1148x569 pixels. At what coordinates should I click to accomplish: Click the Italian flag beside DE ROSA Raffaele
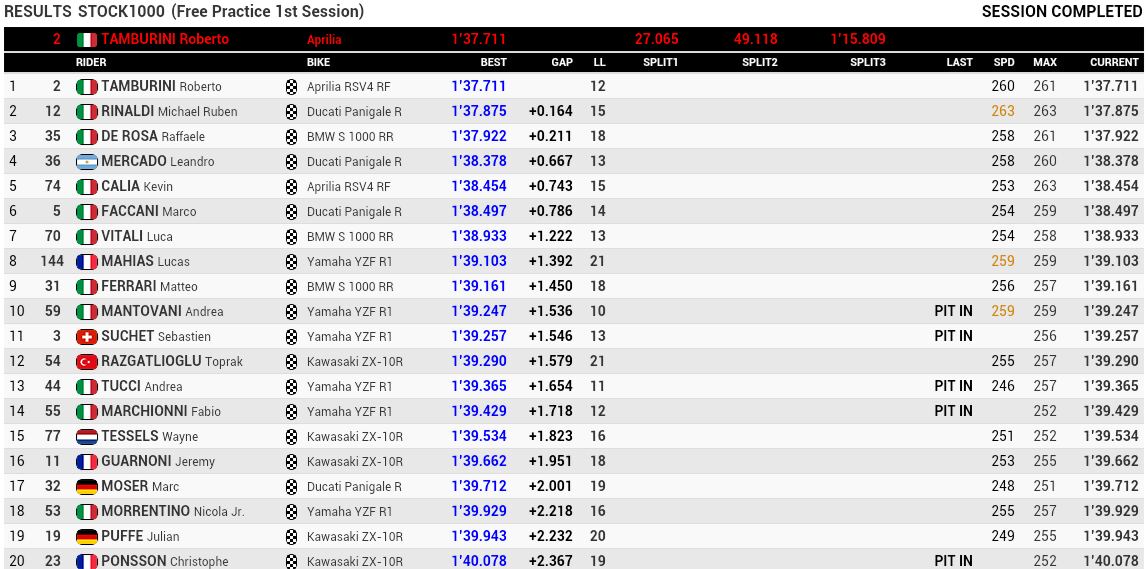pos(86,137)
